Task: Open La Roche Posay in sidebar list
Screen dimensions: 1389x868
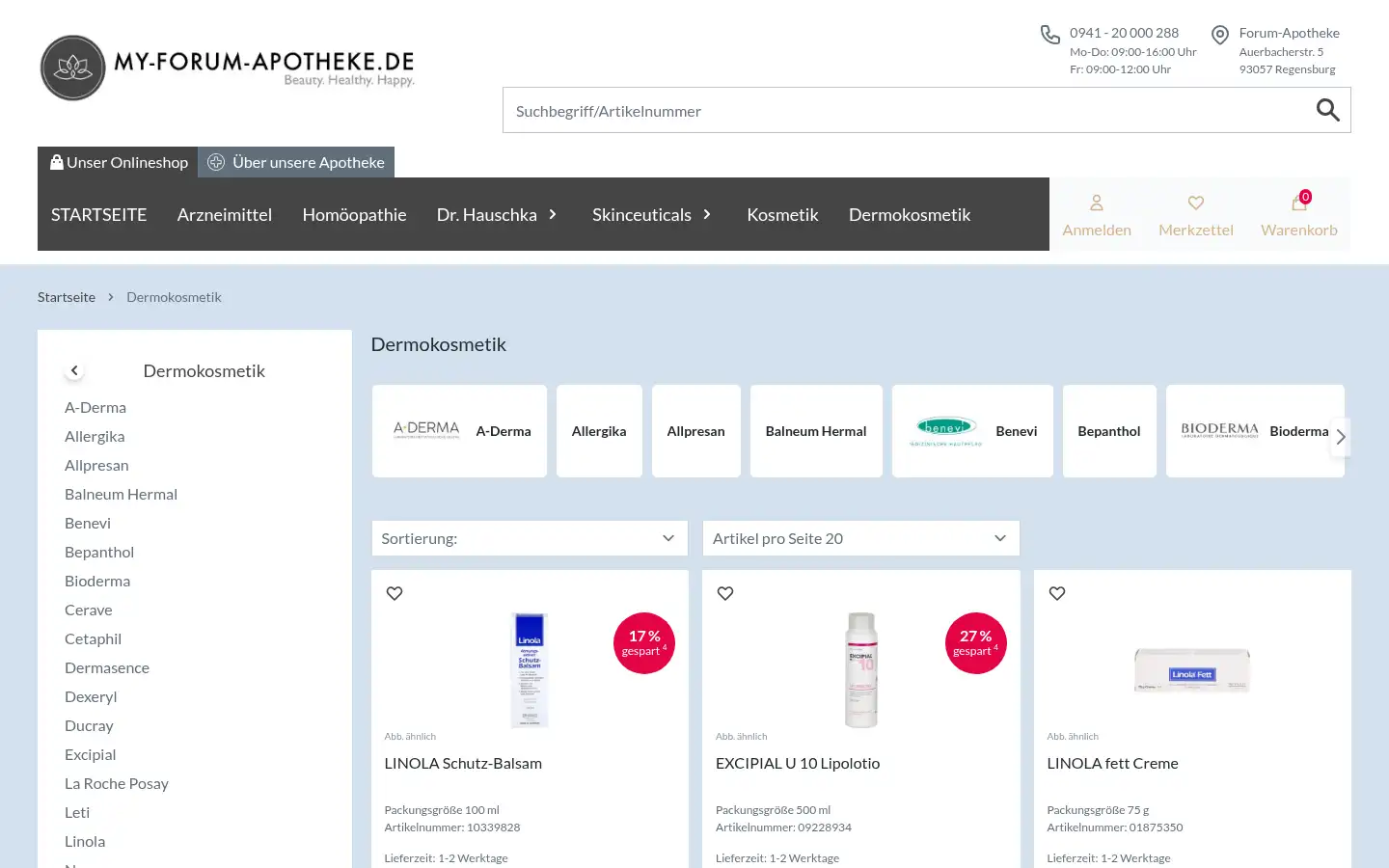Action: click(117, 783)
